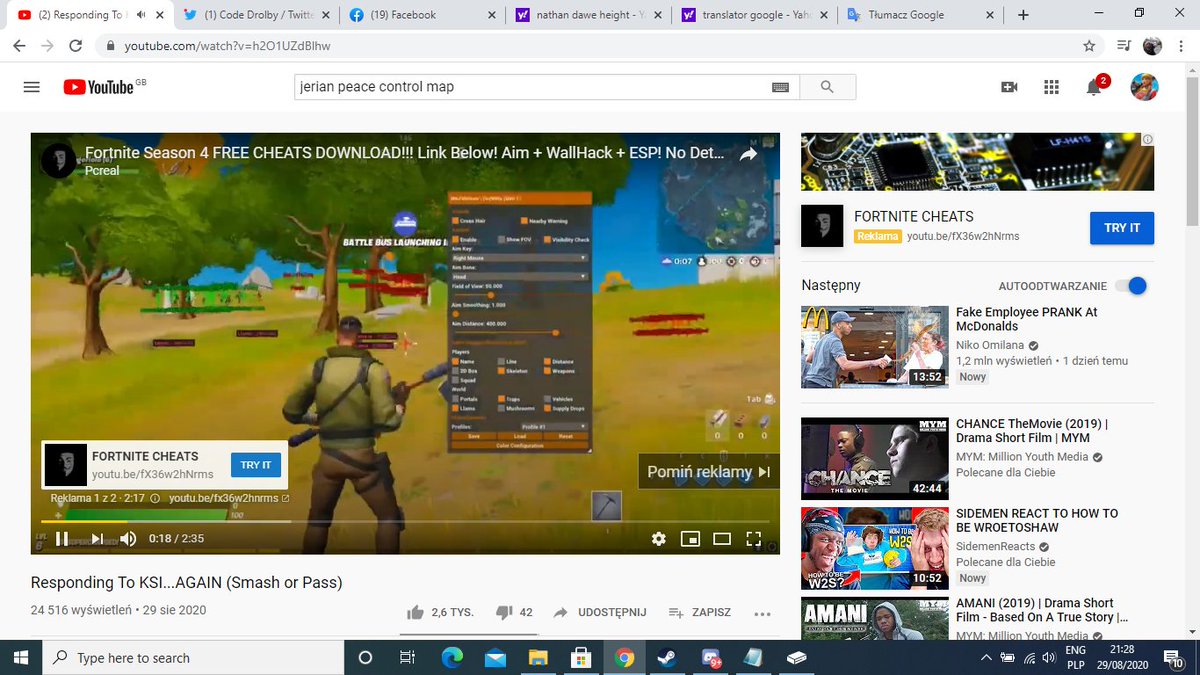Open the YouTube hamburger guide menu

click(31, 87)
